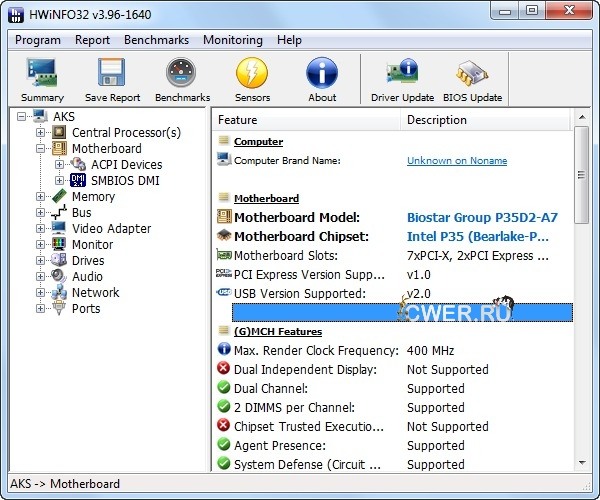This screenshot has height=500, width=600.
Task: Expand the Central Processor(s) tree node
Action: click(x=41, y=133)
